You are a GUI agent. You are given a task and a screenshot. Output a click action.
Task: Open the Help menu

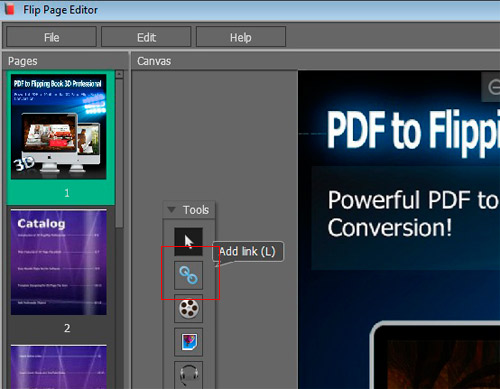[241, 37]
